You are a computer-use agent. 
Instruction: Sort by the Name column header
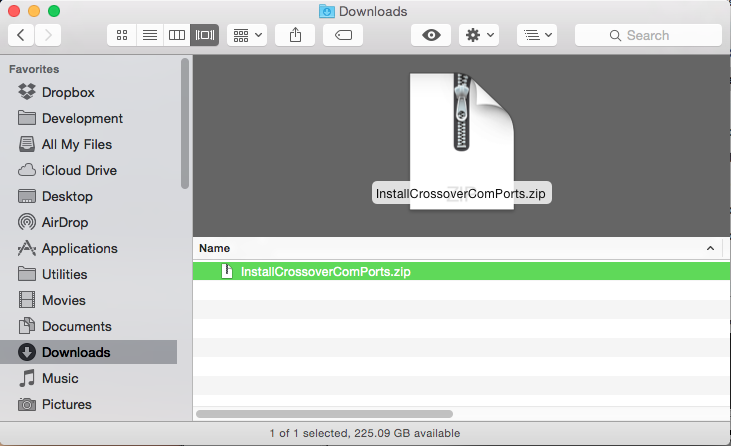coord(214,248)
